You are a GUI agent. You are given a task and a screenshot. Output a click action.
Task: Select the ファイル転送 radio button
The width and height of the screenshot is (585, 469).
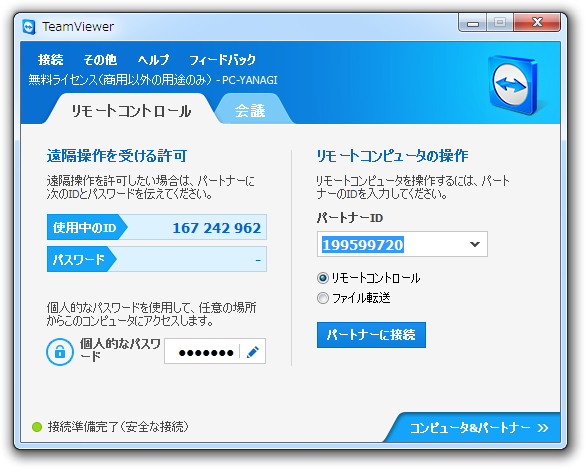point(323,298)
